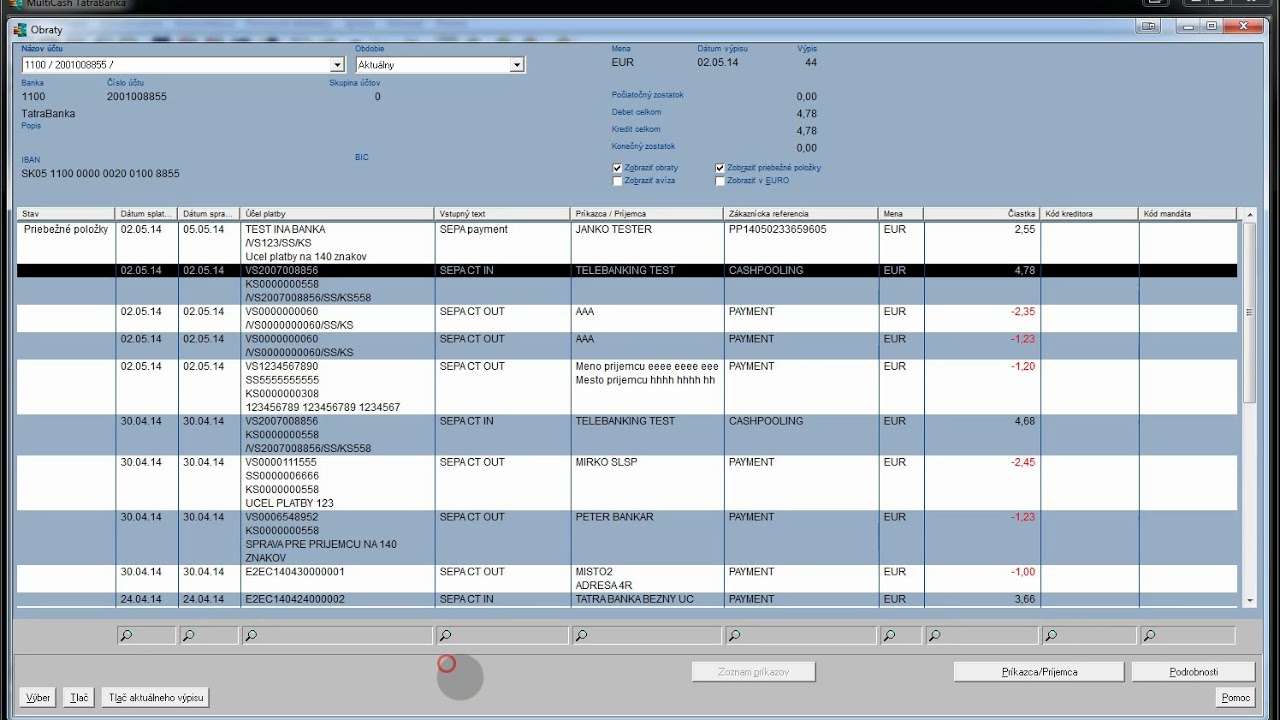This screenshot has height=720, width=1280.
Task: Click the Zoznam príkazov button
Action: pyautogui.click(x=754, y=672)
